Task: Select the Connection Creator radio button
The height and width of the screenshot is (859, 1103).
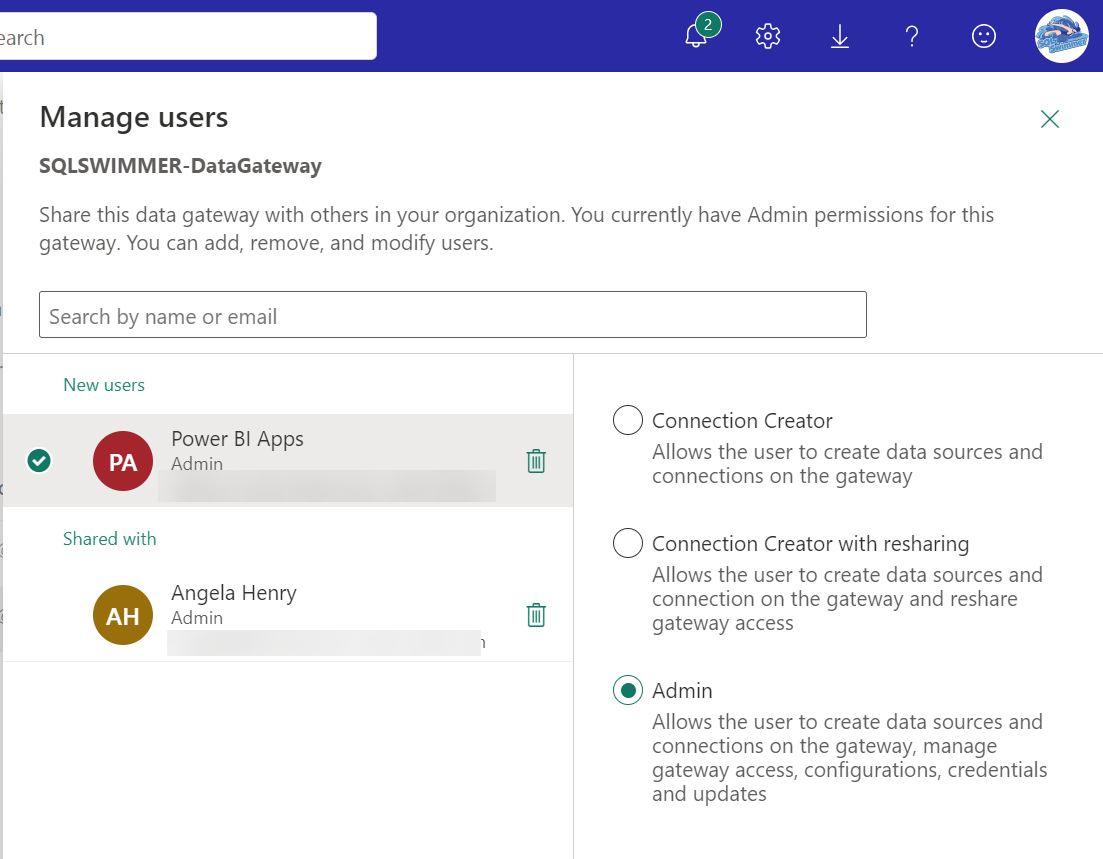Action: click(x=628, y=421)
